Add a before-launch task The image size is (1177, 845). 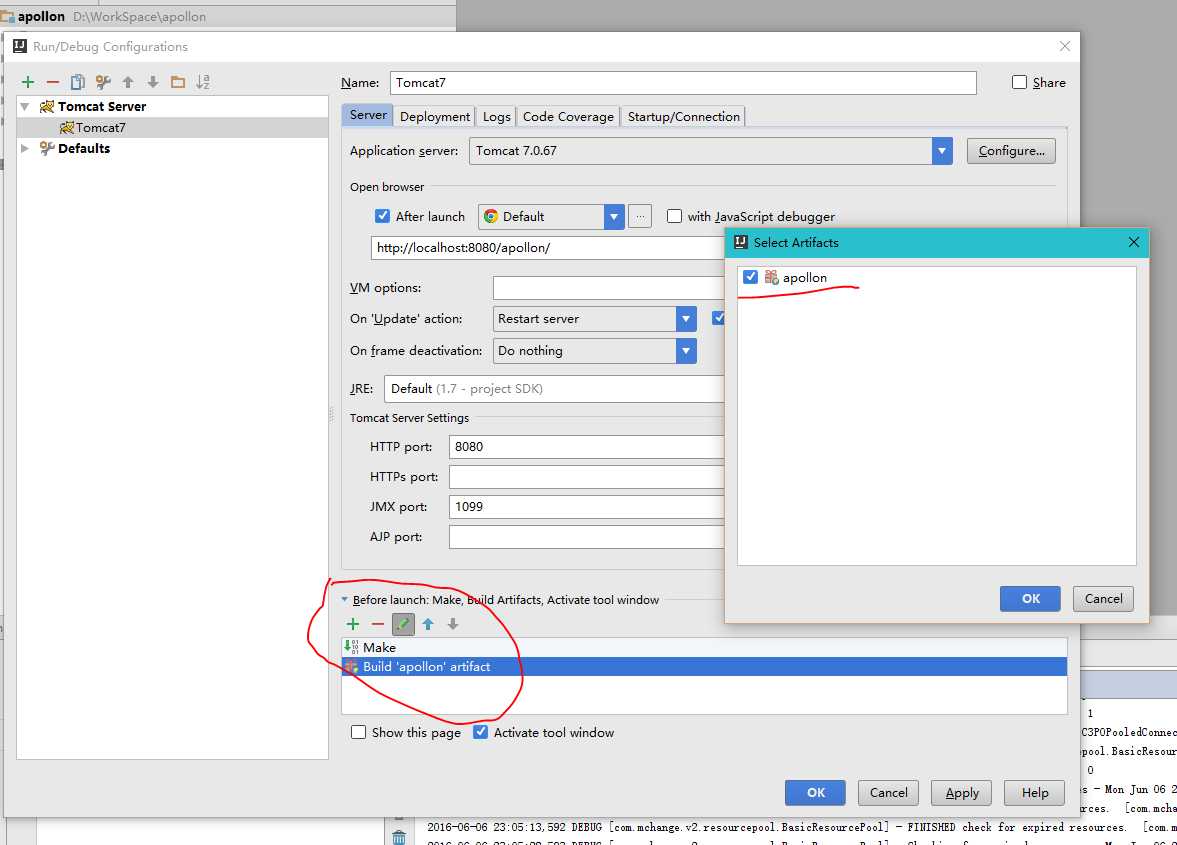tap(353, 624)
